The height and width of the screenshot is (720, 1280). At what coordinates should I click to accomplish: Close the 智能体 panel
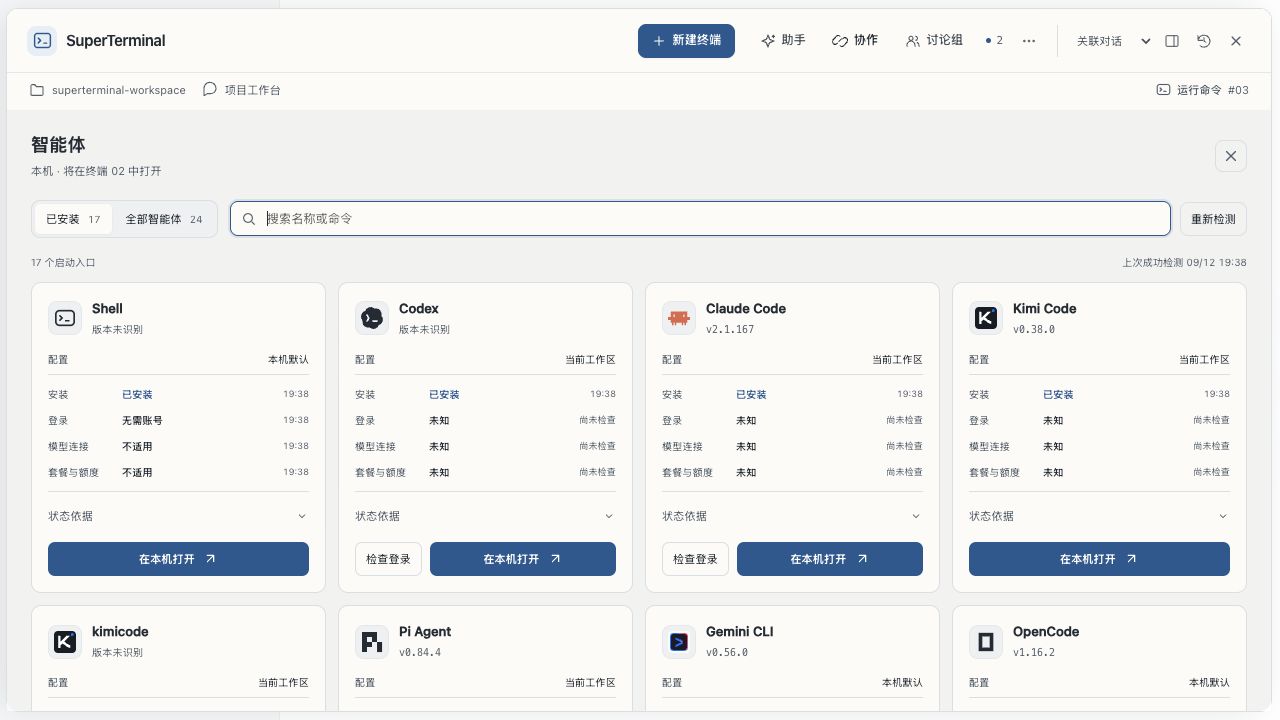tap(1231, 156)
